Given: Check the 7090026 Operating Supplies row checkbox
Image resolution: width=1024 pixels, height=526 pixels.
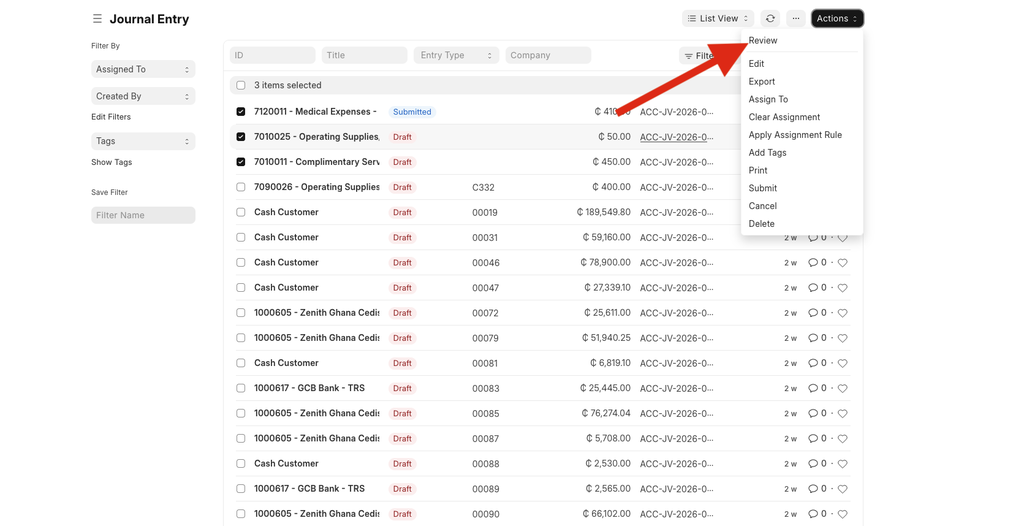Looking at the screenshot, I should click(x=241, y=187).
